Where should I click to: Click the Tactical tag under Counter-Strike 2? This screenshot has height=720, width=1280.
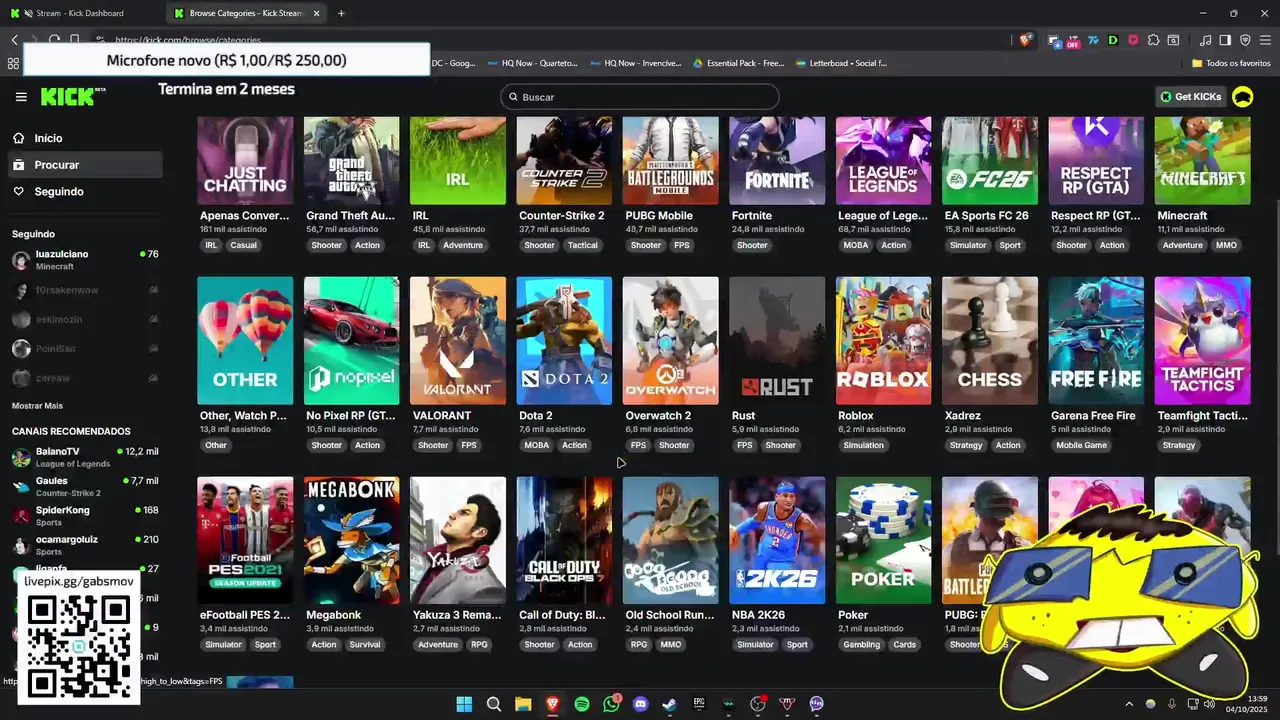coord(583,245)
